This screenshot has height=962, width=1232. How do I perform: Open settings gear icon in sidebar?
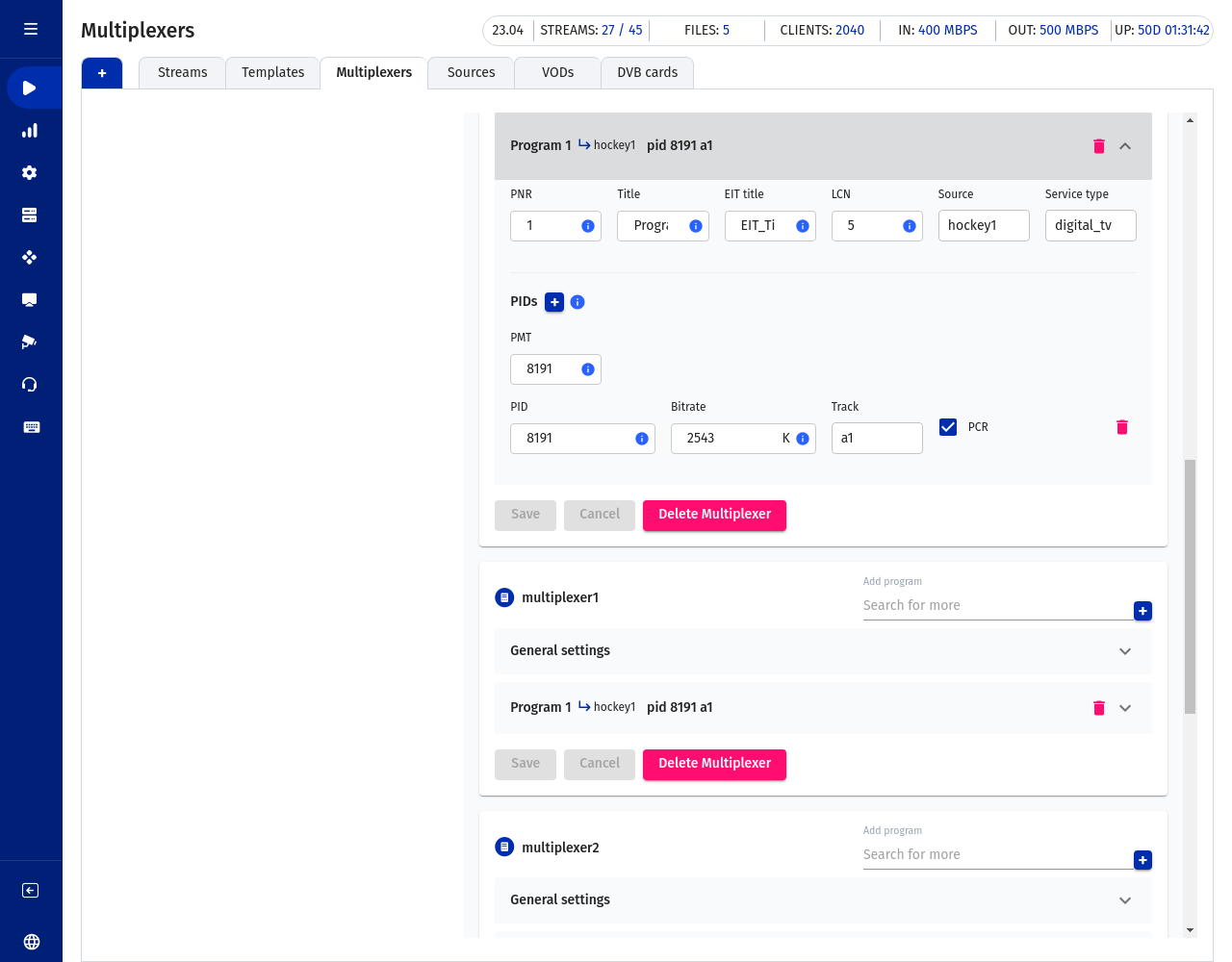coord(30,173)
